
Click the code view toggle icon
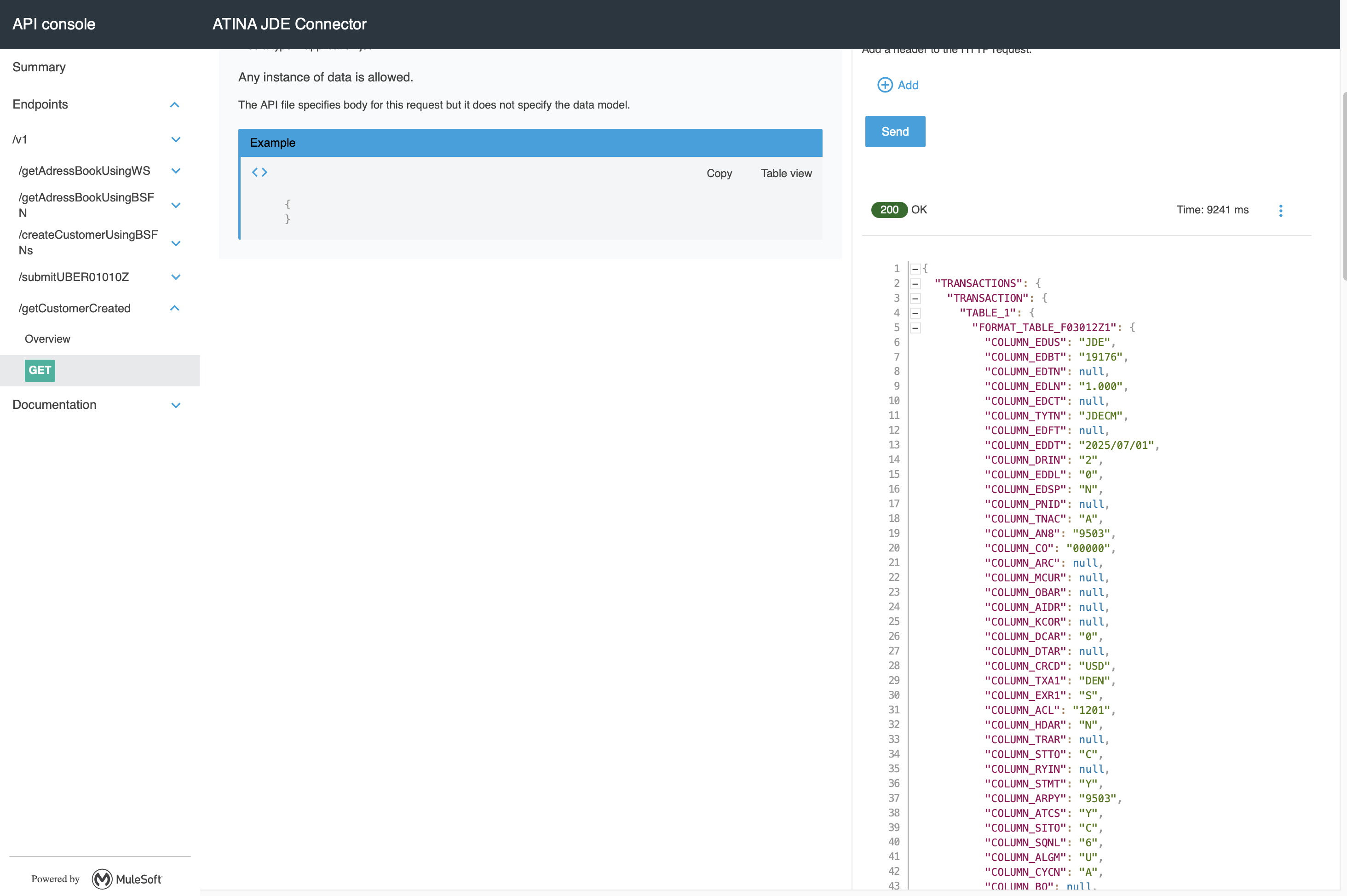[259, 172]
